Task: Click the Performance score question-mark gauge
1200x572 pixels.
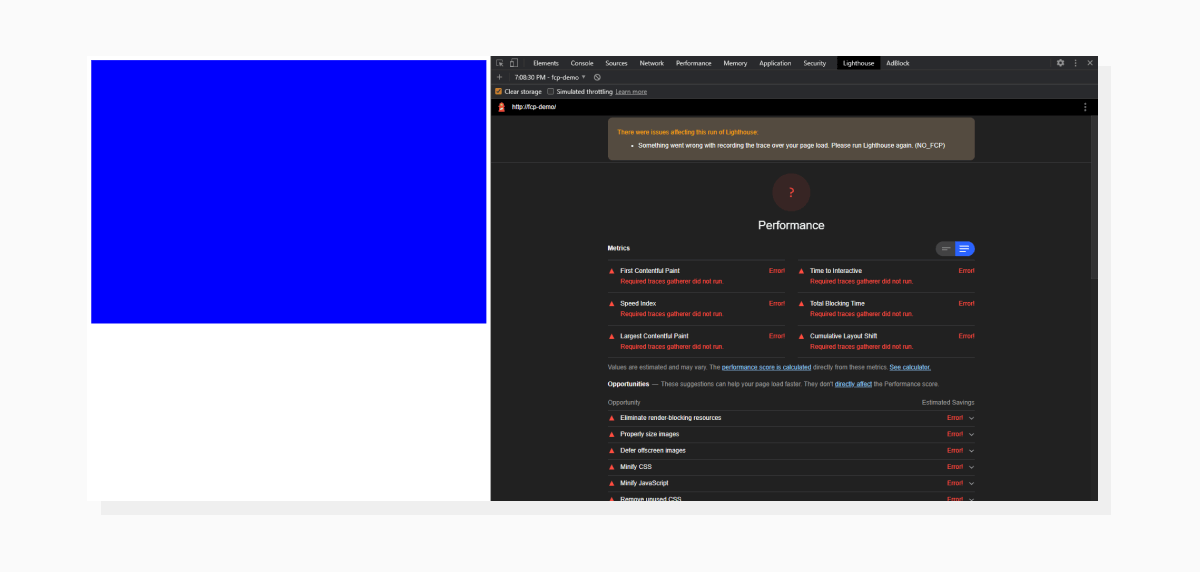Action: click(791, 192)
